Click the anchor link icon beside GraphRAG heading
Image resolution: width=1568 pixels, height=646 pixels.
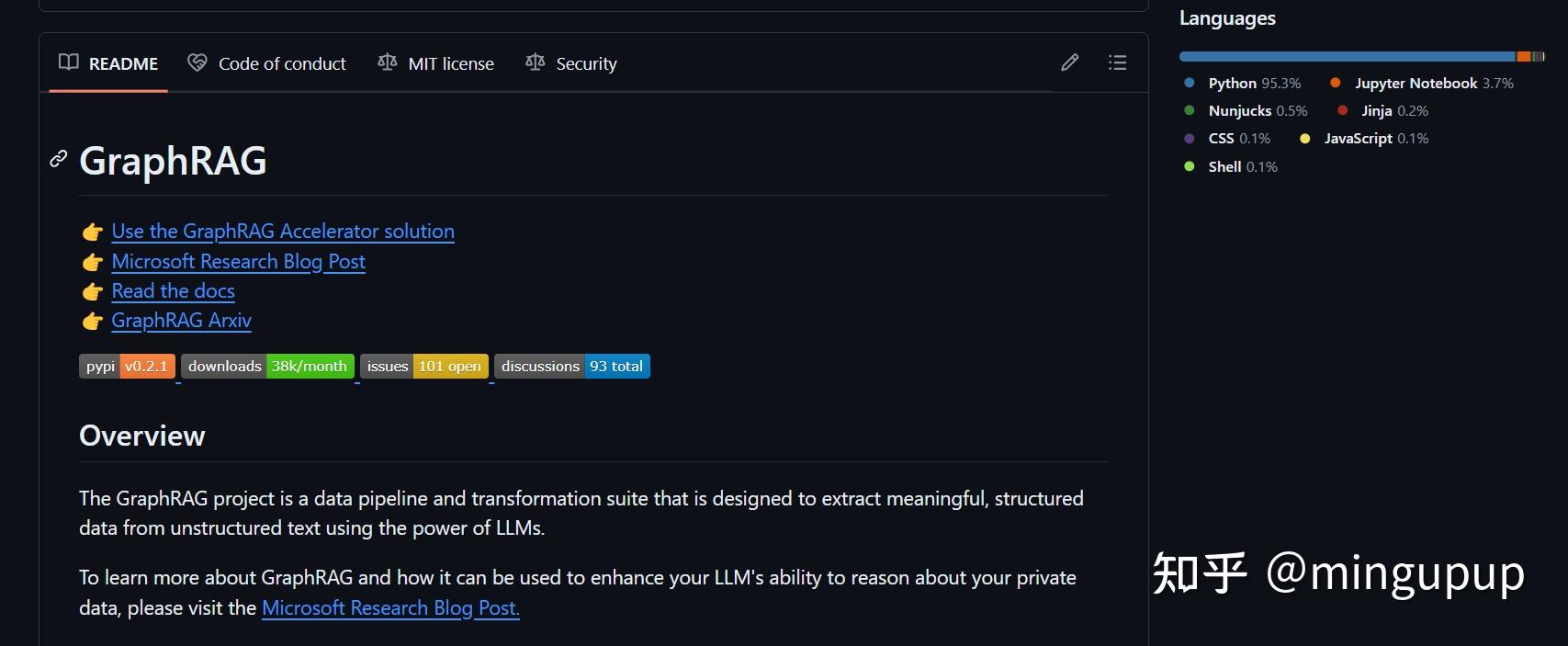click(58, 160)
